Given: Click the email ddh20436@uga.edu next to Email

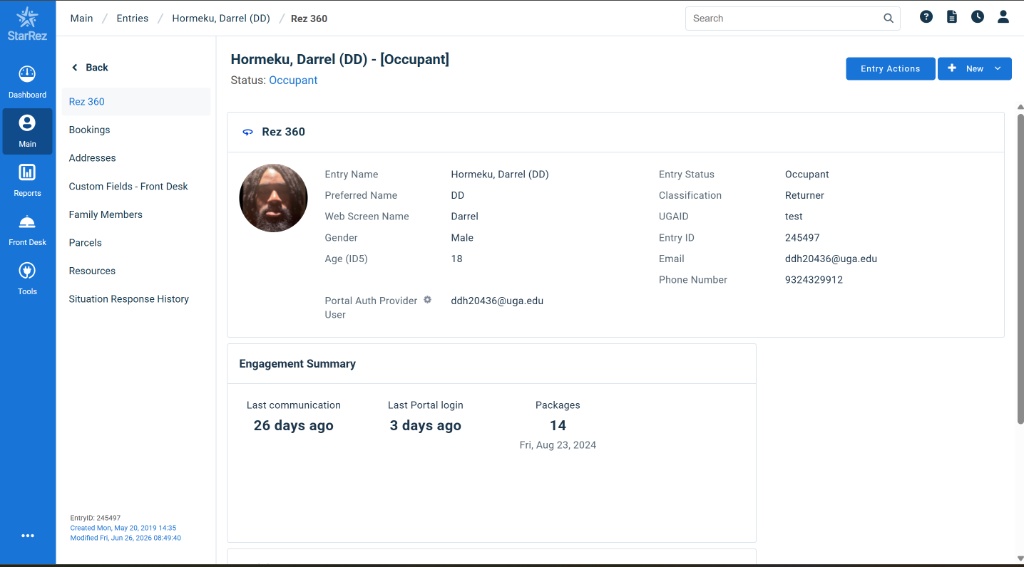Looking at the screenshot, I should [x=831, y=259].
